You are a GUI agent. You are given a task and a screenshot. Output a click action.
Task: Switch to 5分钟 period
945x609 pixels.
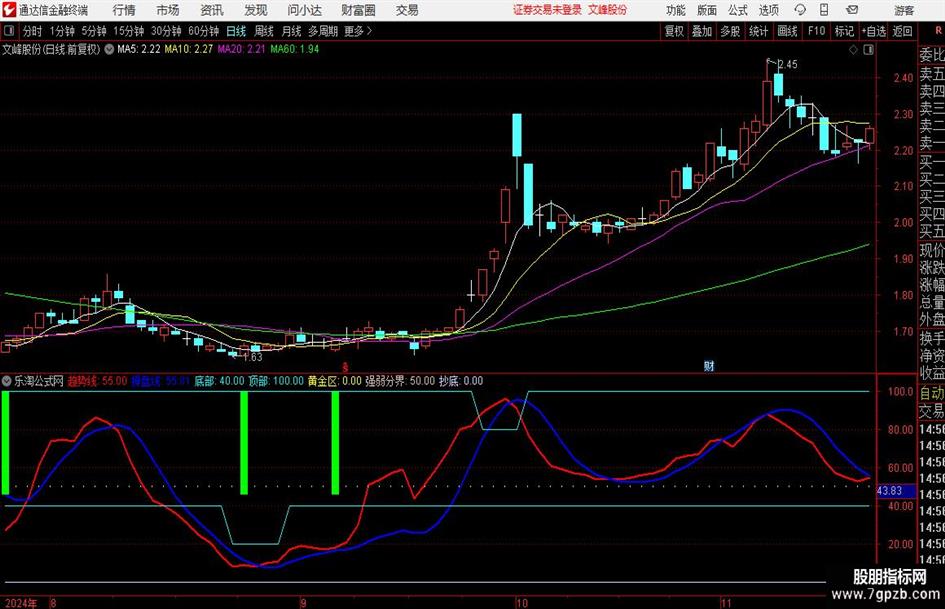click(x=93, y=31)
